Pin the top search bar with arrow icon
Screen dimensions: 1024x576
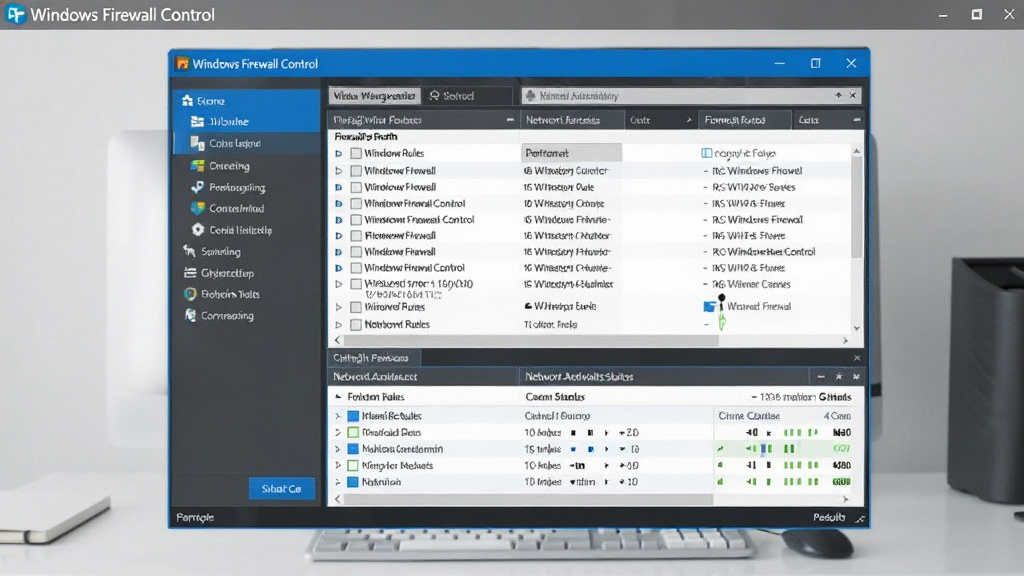point(838,95)
